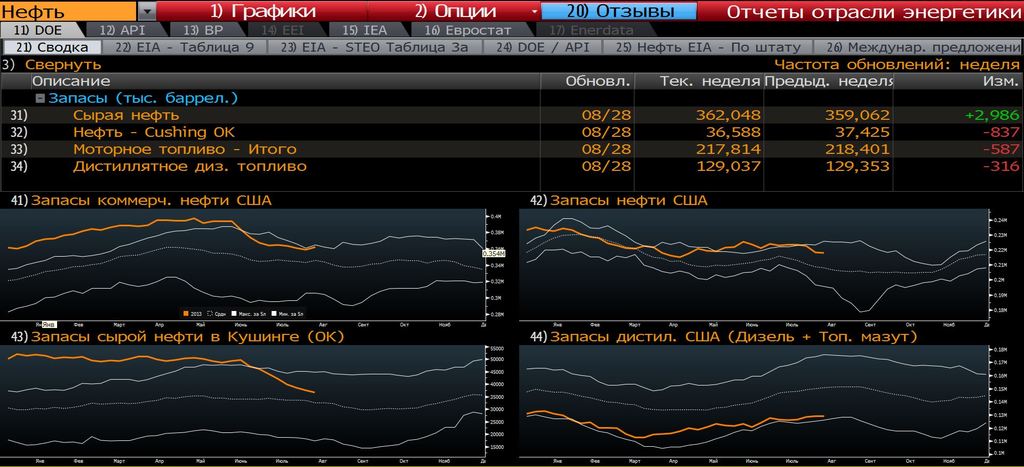Open the 1) Графики menu
This screenshot has width=1024, height=467.
(x=263, y=11)
